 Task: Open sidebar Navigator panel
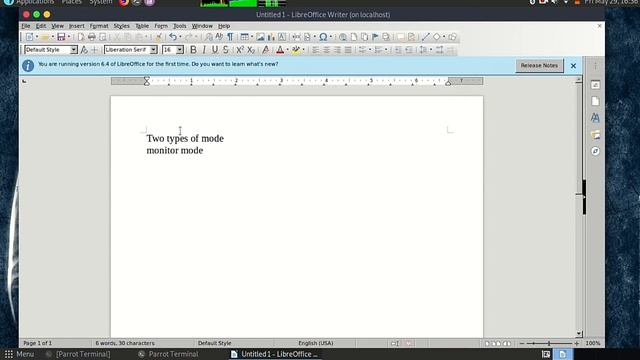596,151
